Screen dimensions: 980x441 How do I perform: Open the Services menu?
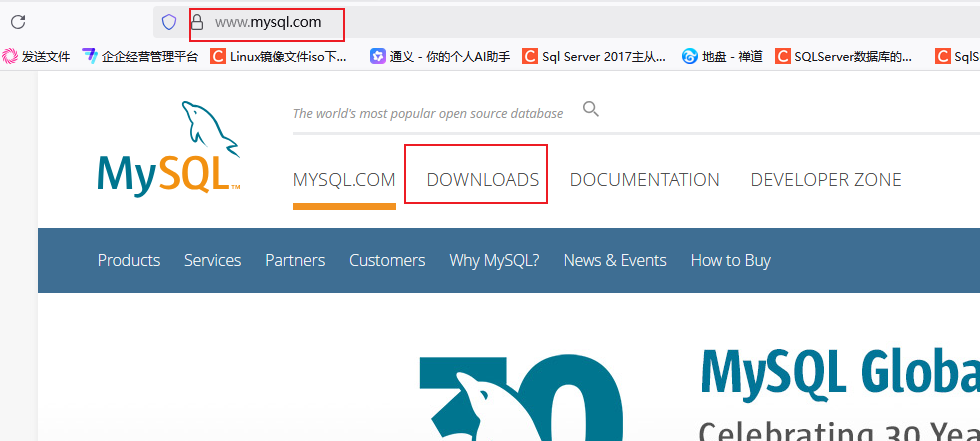point(212,260)
